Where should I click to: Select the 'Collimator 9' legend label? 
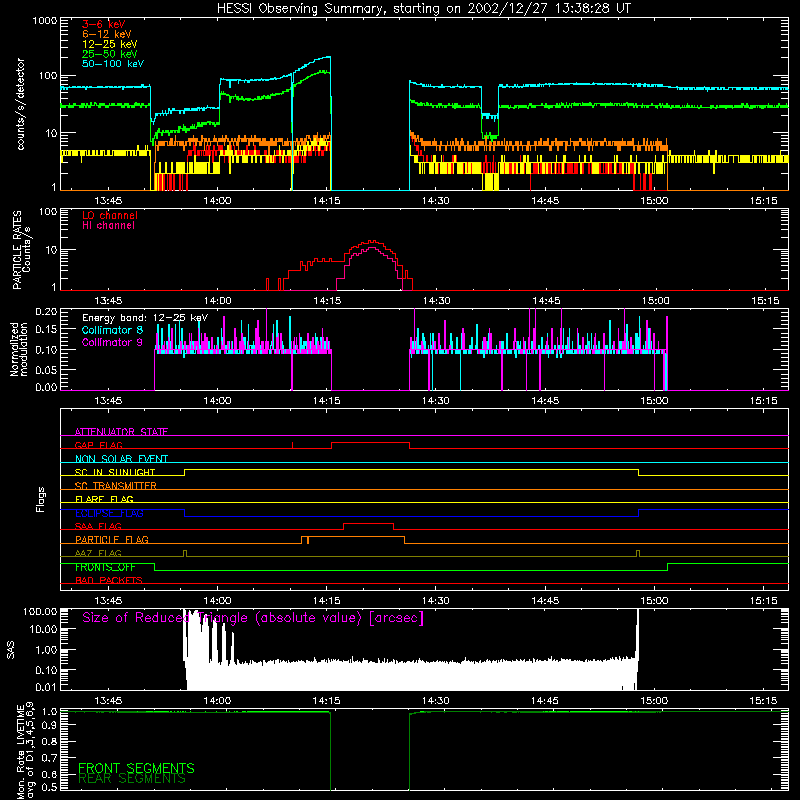tap(112, 342)
